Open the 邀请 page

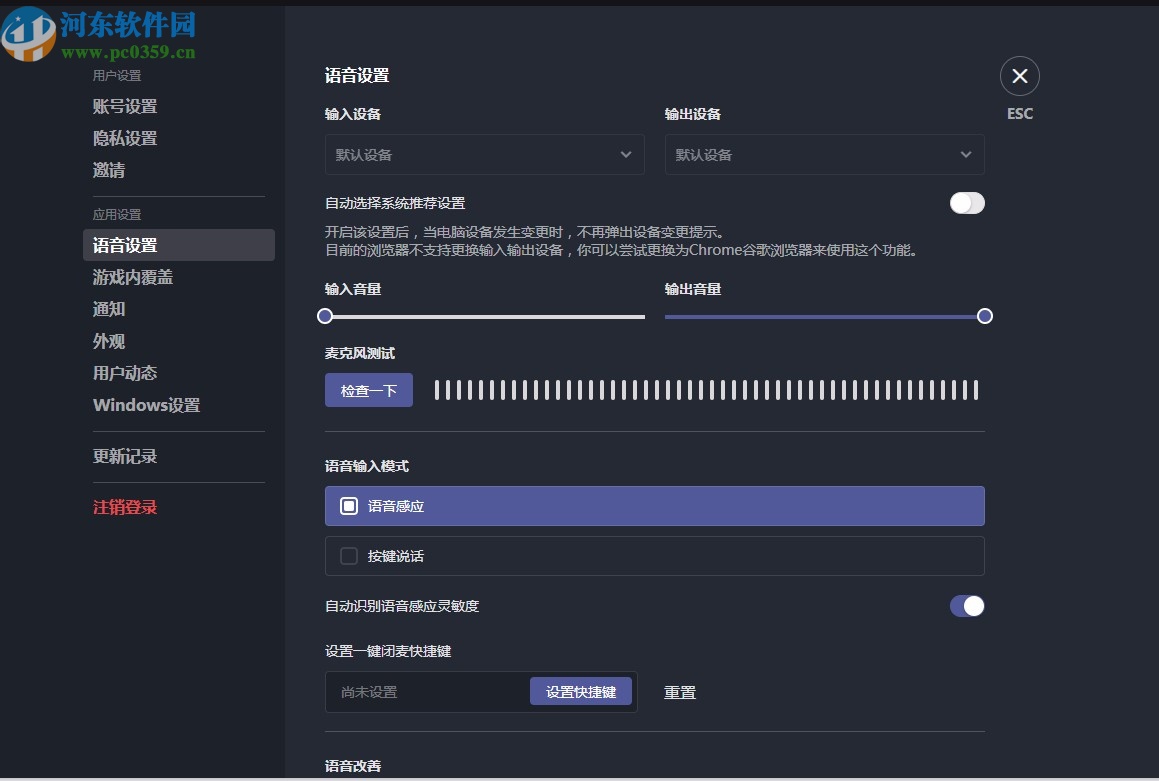point(108,170)
